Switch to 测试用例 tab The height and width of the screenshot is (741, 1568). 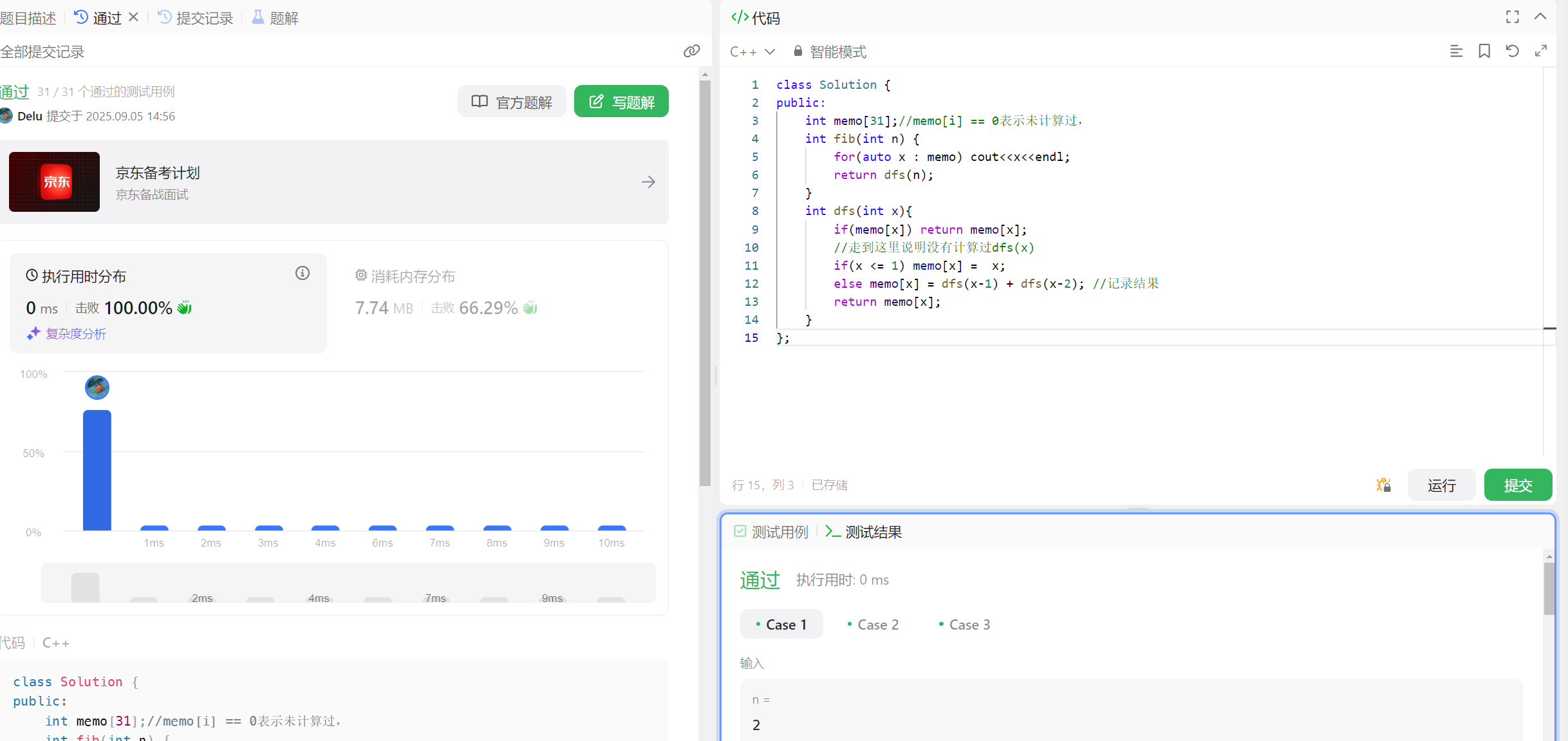771,532
